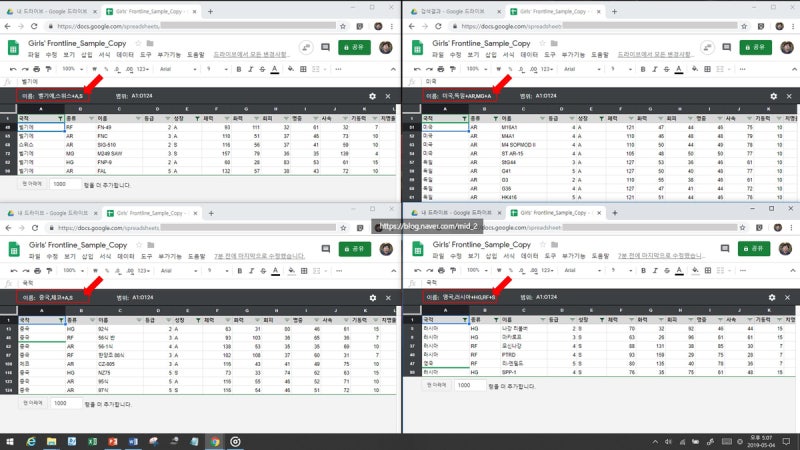The height and width of the screenshot is (450, 800).
Task: Open font size dropdown in 중국,체코+A,S window
Action: (x=218, y=270)
